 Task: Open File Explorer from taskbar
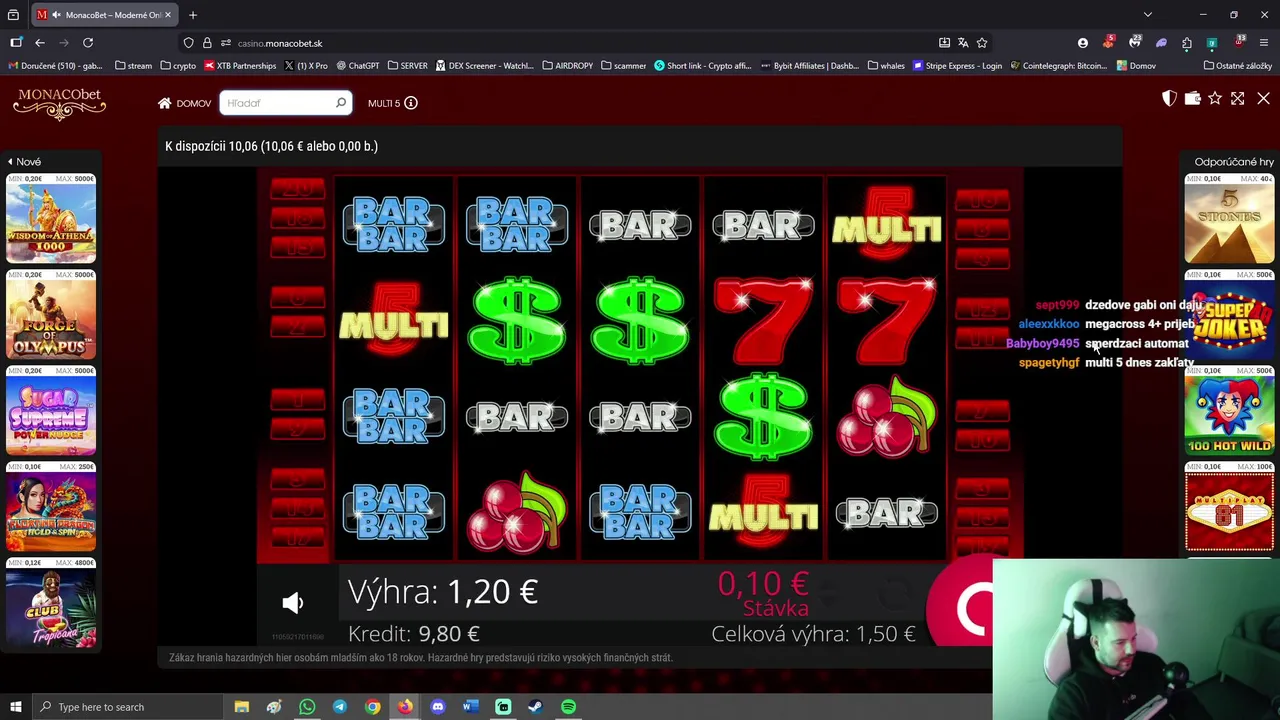(x=241, y=707)
